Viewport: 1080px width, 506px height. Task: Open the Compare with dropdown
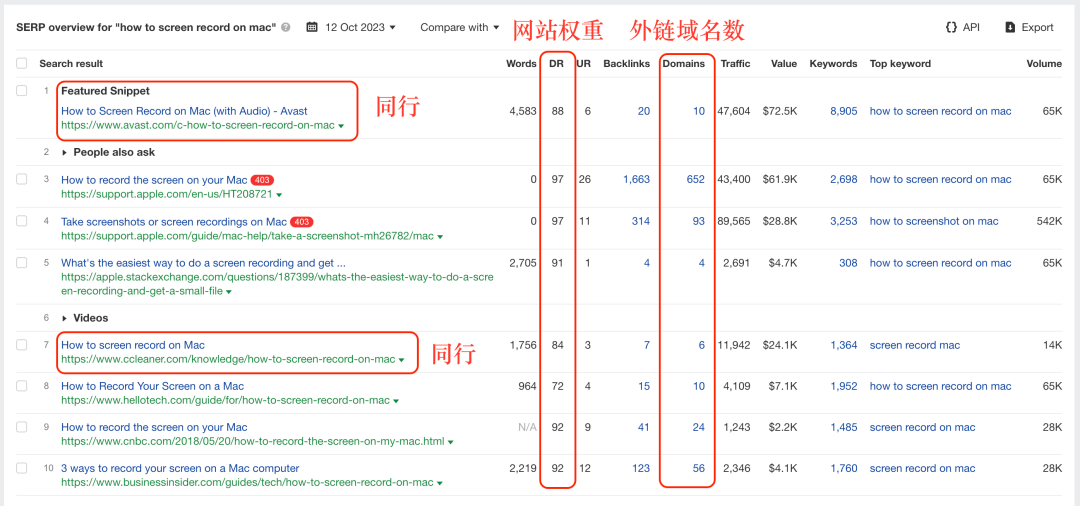pos(459,27)
